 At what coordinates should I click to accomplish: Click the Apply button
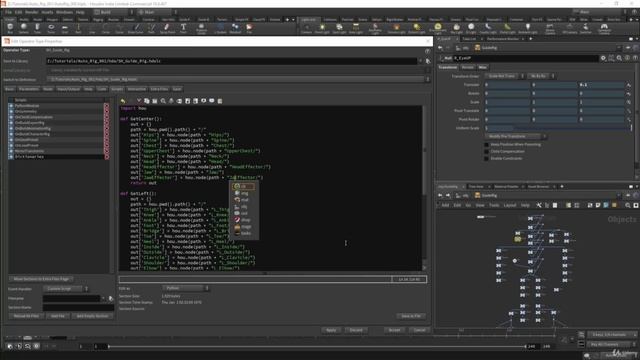pos(331,330)
